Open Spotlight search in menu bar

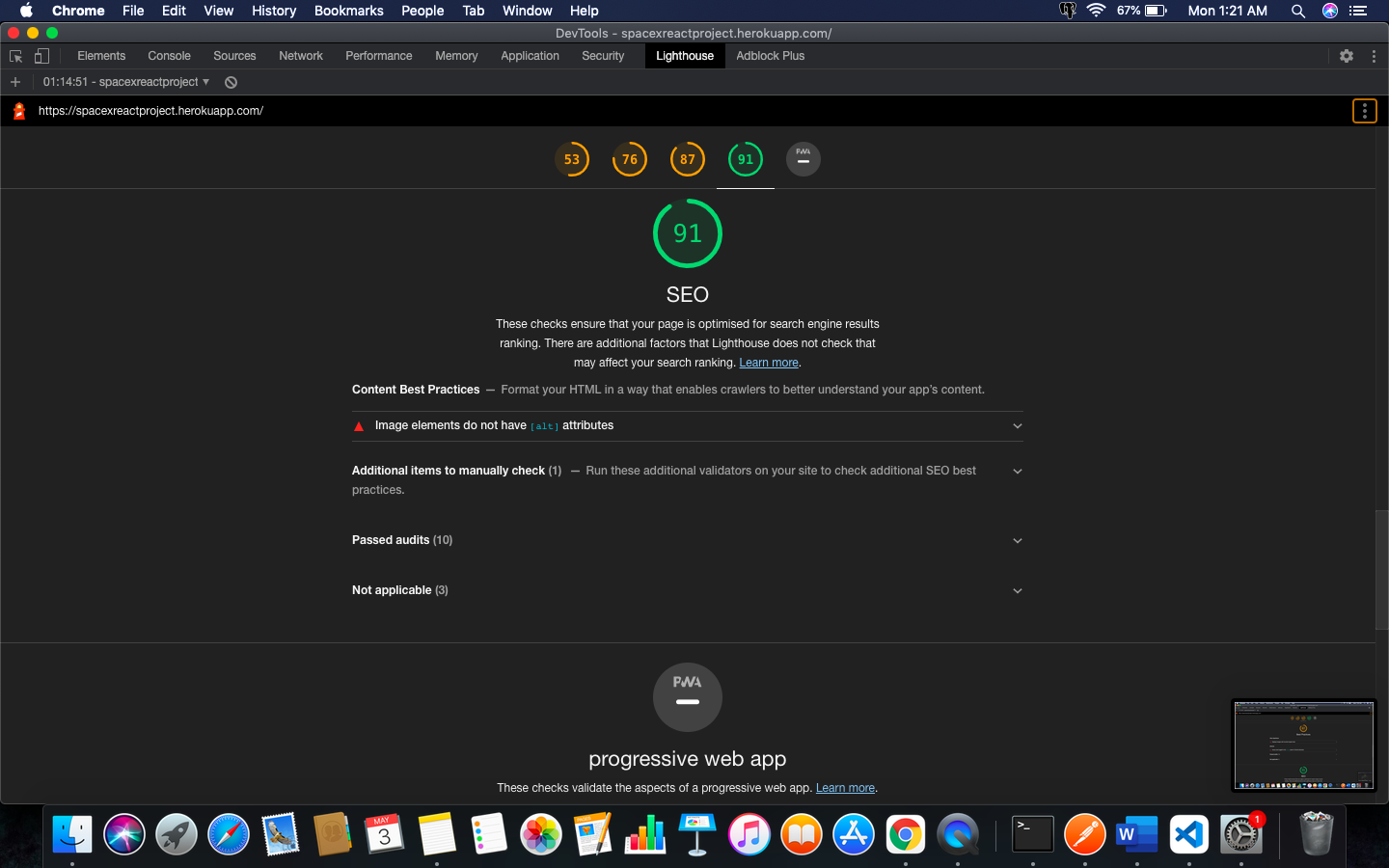click(1298, 11)
